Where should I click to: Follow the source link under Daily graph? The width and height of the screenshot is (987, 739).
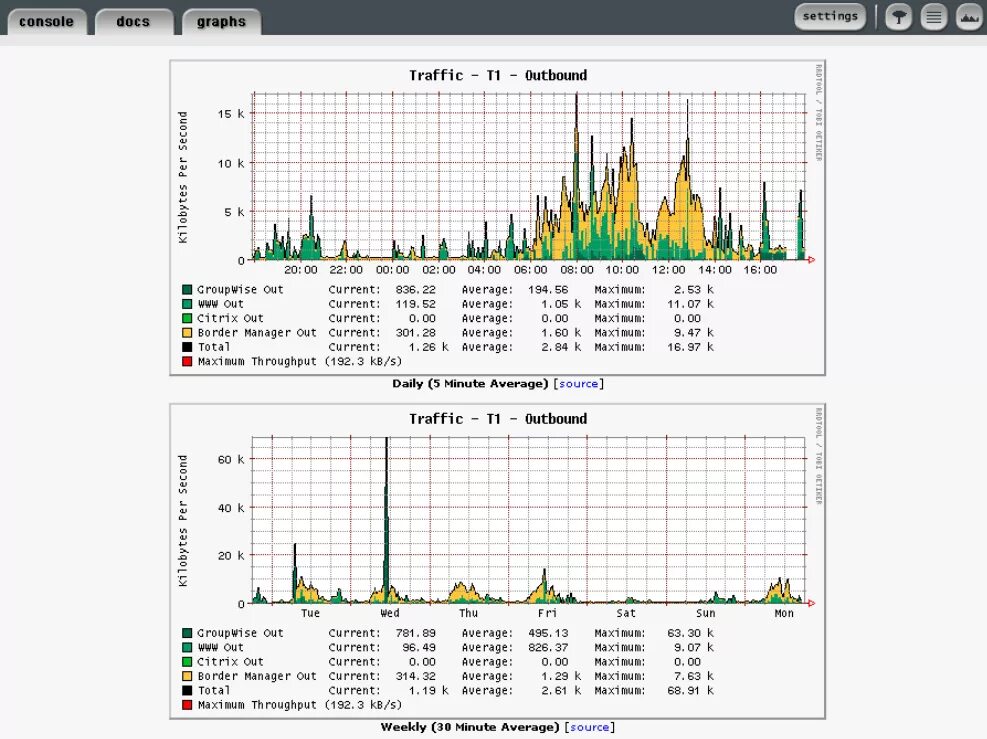coord(578,383)
